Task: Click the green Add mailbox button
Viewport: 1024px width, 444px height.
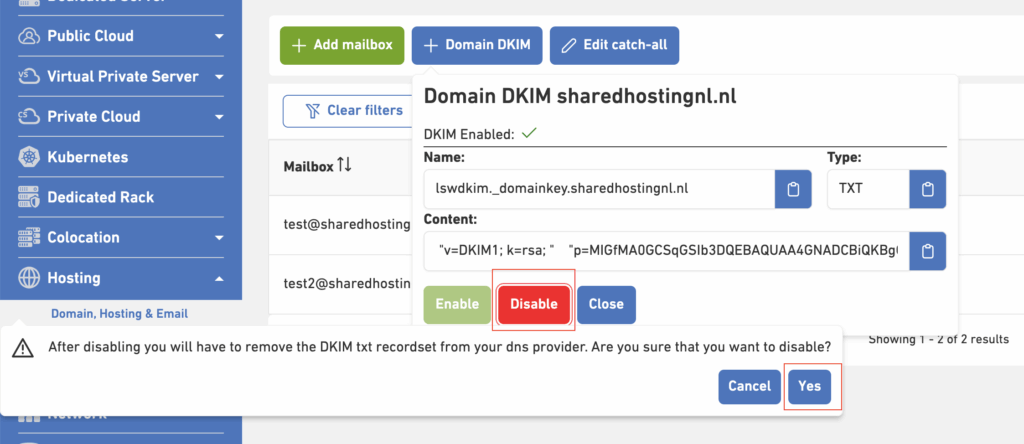Action: tap(341, 45)
